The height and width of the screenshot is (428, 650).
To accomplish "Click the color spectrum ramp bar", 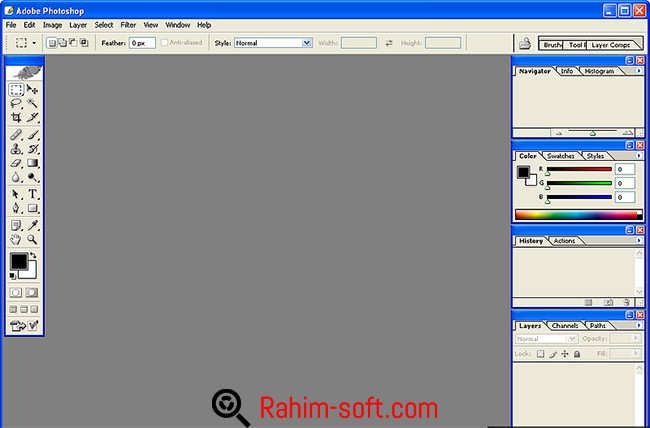I will (x=578, y=215).
